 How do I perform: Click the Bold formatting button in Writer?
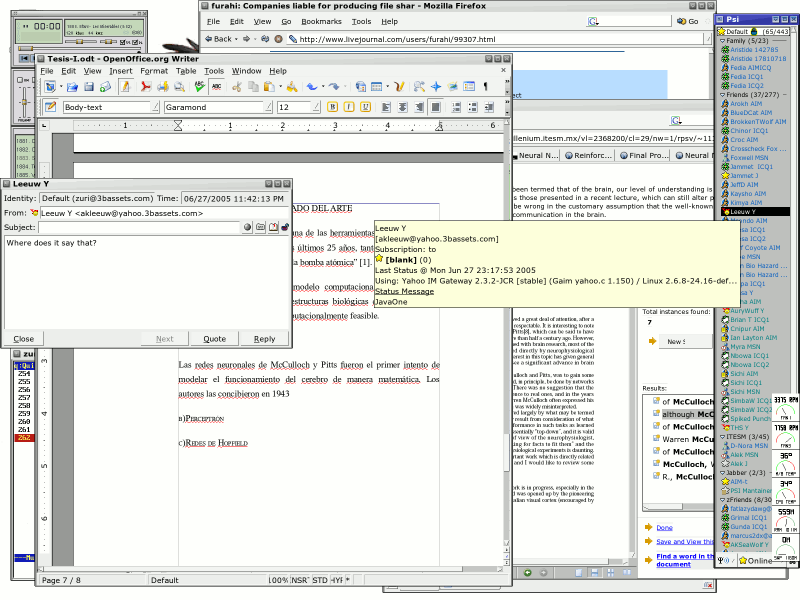click(333, 107)
